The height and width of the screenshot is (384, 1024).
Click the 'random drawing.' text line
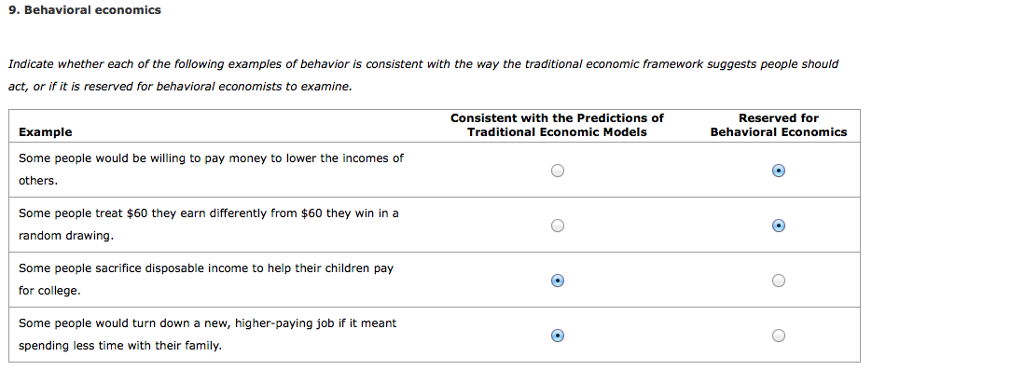[66, 236]
